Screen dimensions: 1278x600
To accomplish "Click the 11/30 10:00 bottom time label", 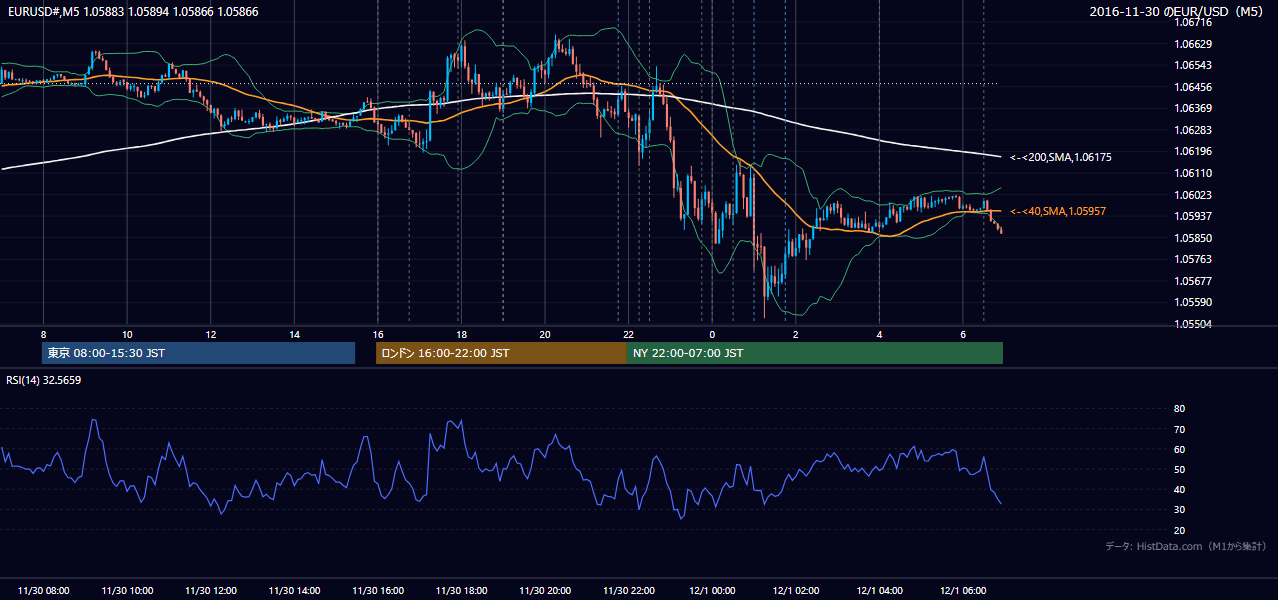I will tap(127, 591).
